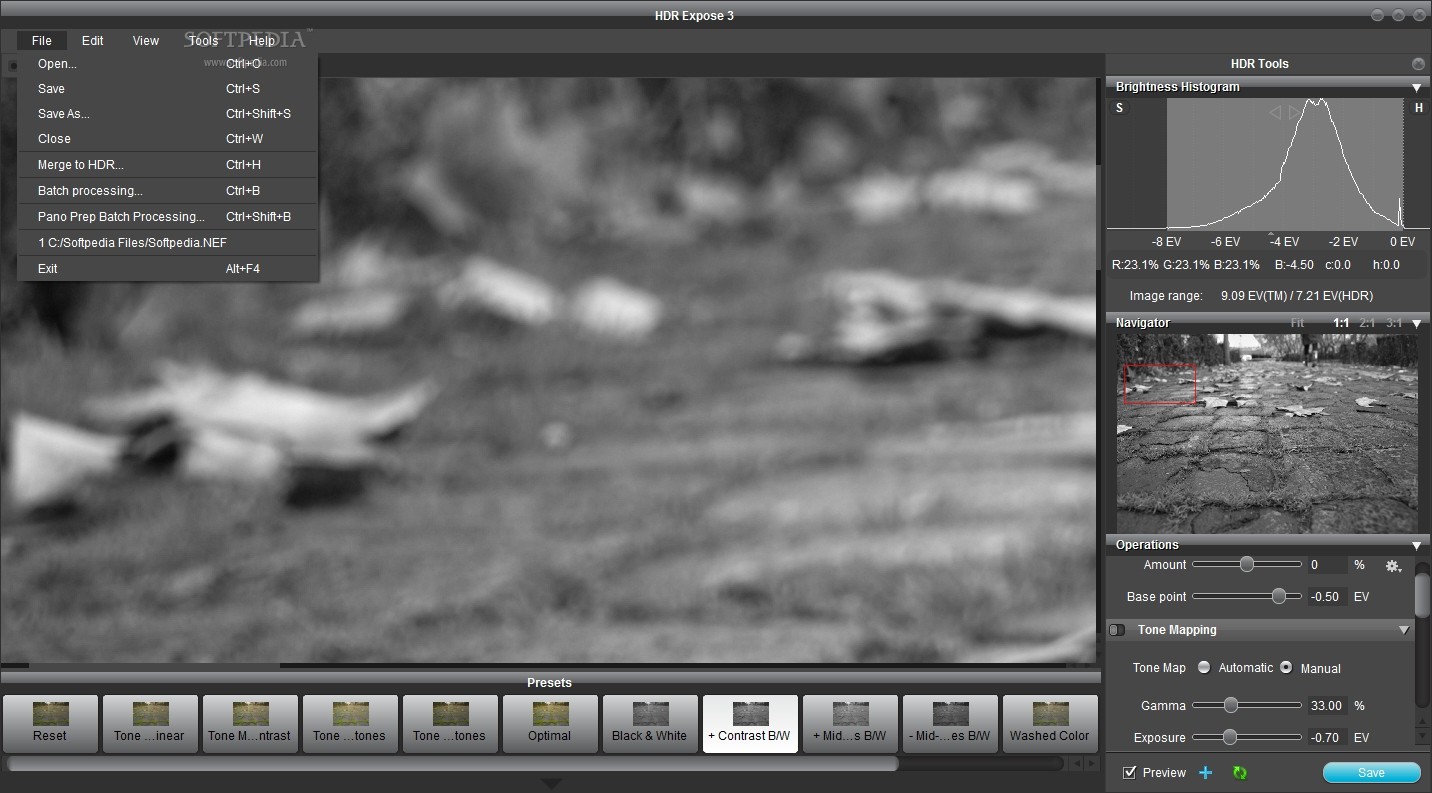Apply the Optimal preset
The image size is (1432, 793).
click(x=550, y=724)
